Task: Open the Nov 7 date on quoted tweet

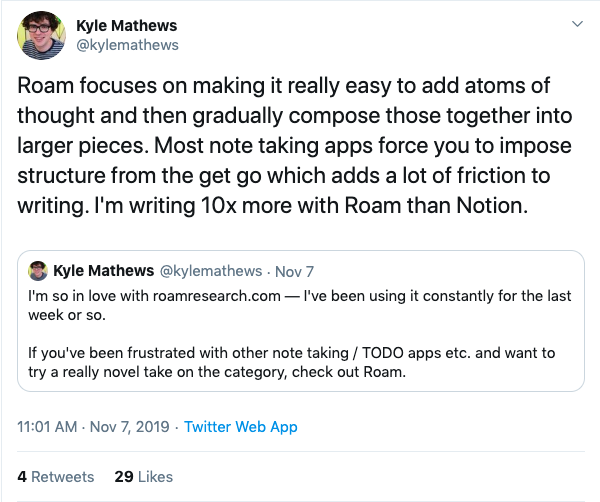Action: (294, 272)
